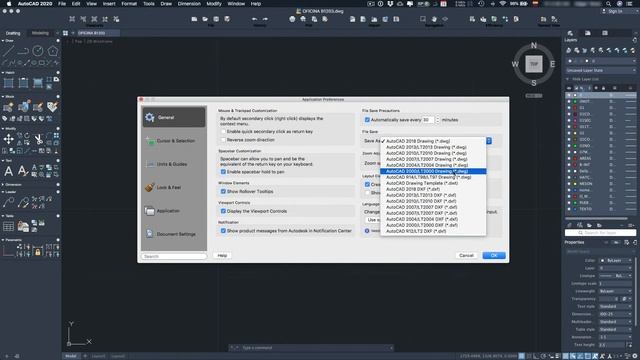Click the Undo arrow in top toolbar
The image size is (640, 360).
pyautogui.click(x=254, y=19)
